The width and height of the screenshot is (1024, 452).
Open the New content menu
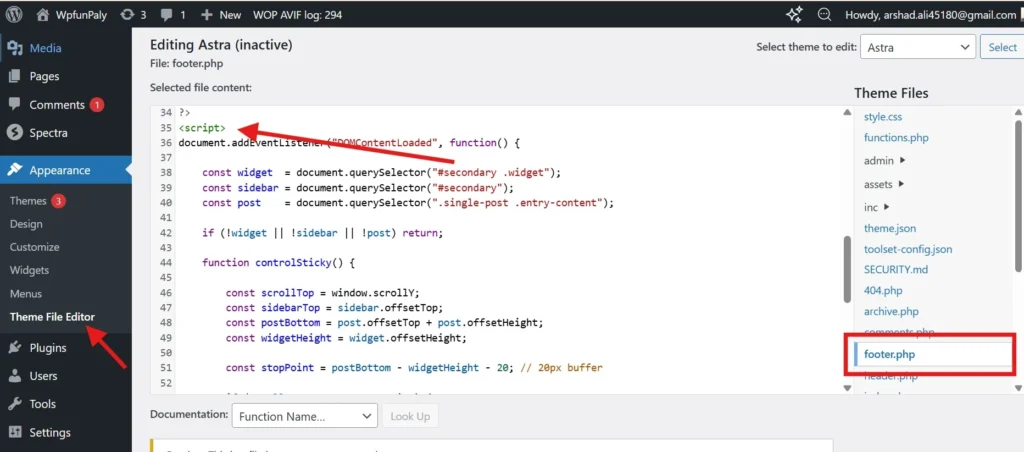pyautogui.click(x=220, y=14)
